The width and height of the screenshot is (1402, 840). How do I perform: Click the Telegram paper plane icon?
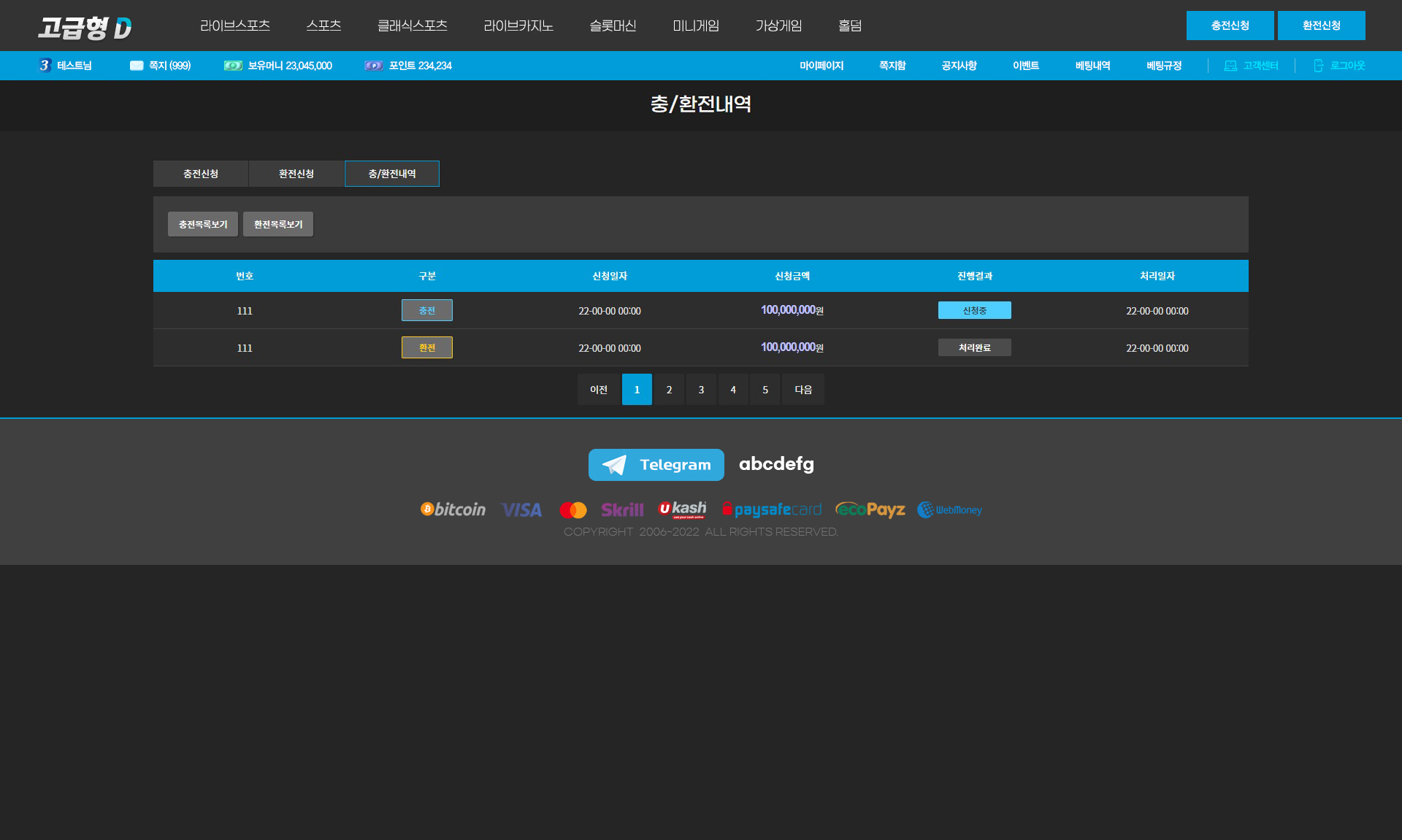click(614, 465)
